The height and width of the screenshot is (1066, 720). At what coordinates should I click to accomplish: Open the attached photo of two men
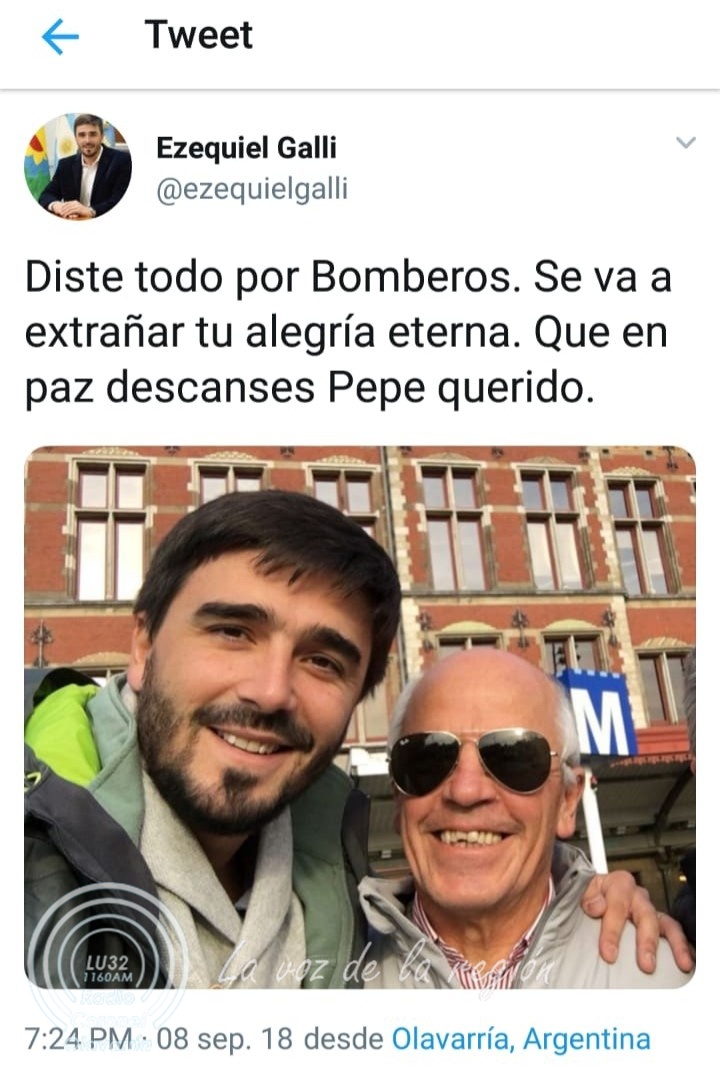(x=360, y=717)
